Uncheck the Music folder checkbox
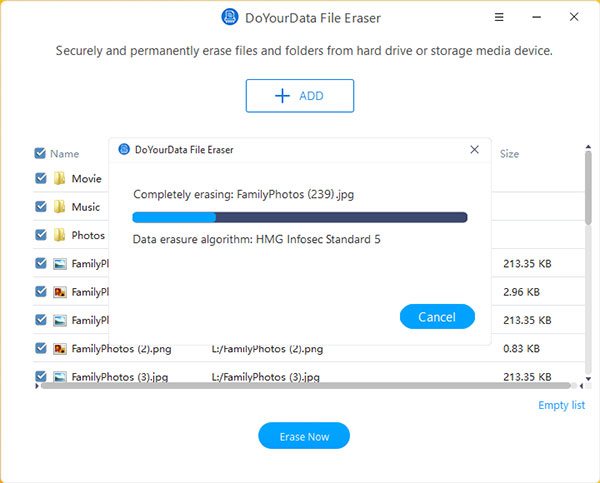Image resolution: width=600 pixels, height=483 pixels. click(x=41, y=207)
